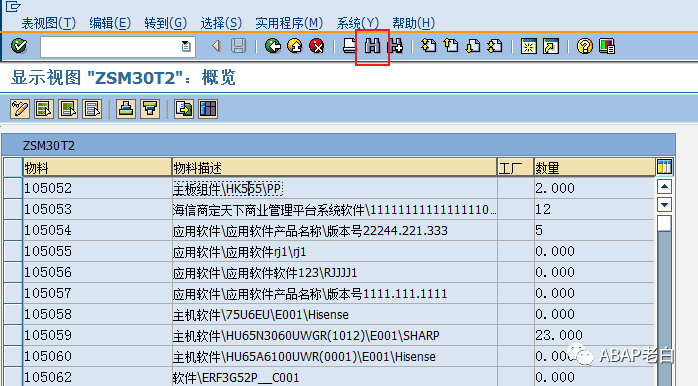The width and height of the screenshot is (698, 386).
Task: Click the 物料 column header
Action: (97, 168)
